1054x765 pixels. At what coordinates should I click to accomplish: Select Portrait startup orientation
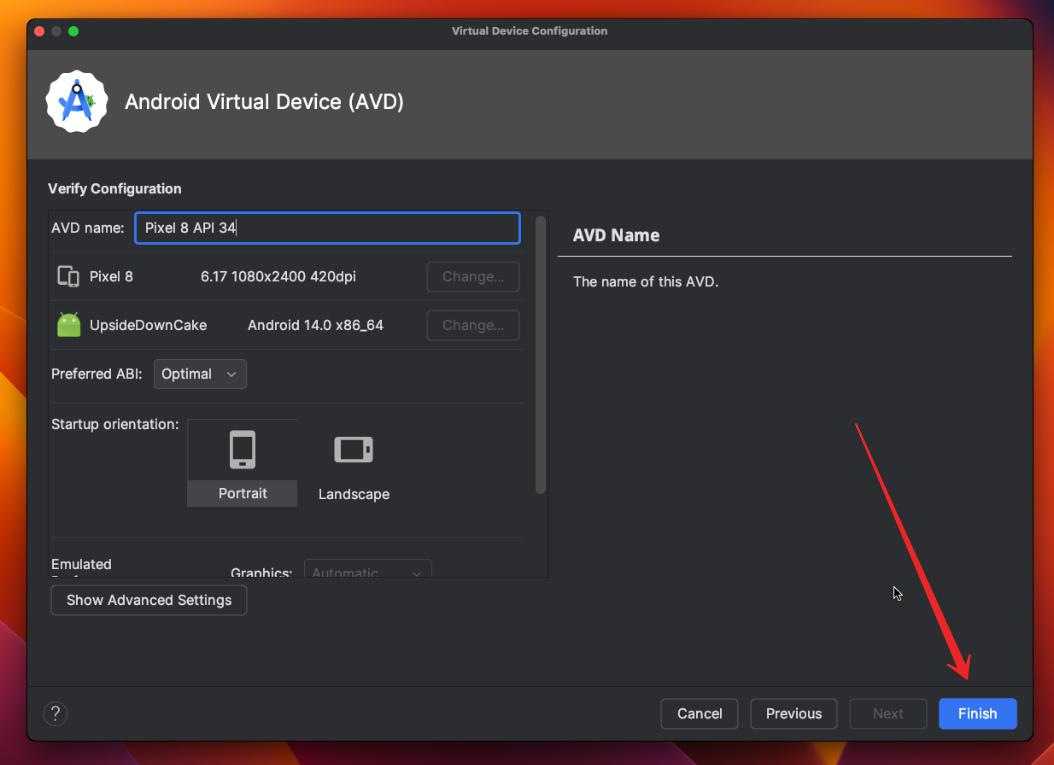242,463
